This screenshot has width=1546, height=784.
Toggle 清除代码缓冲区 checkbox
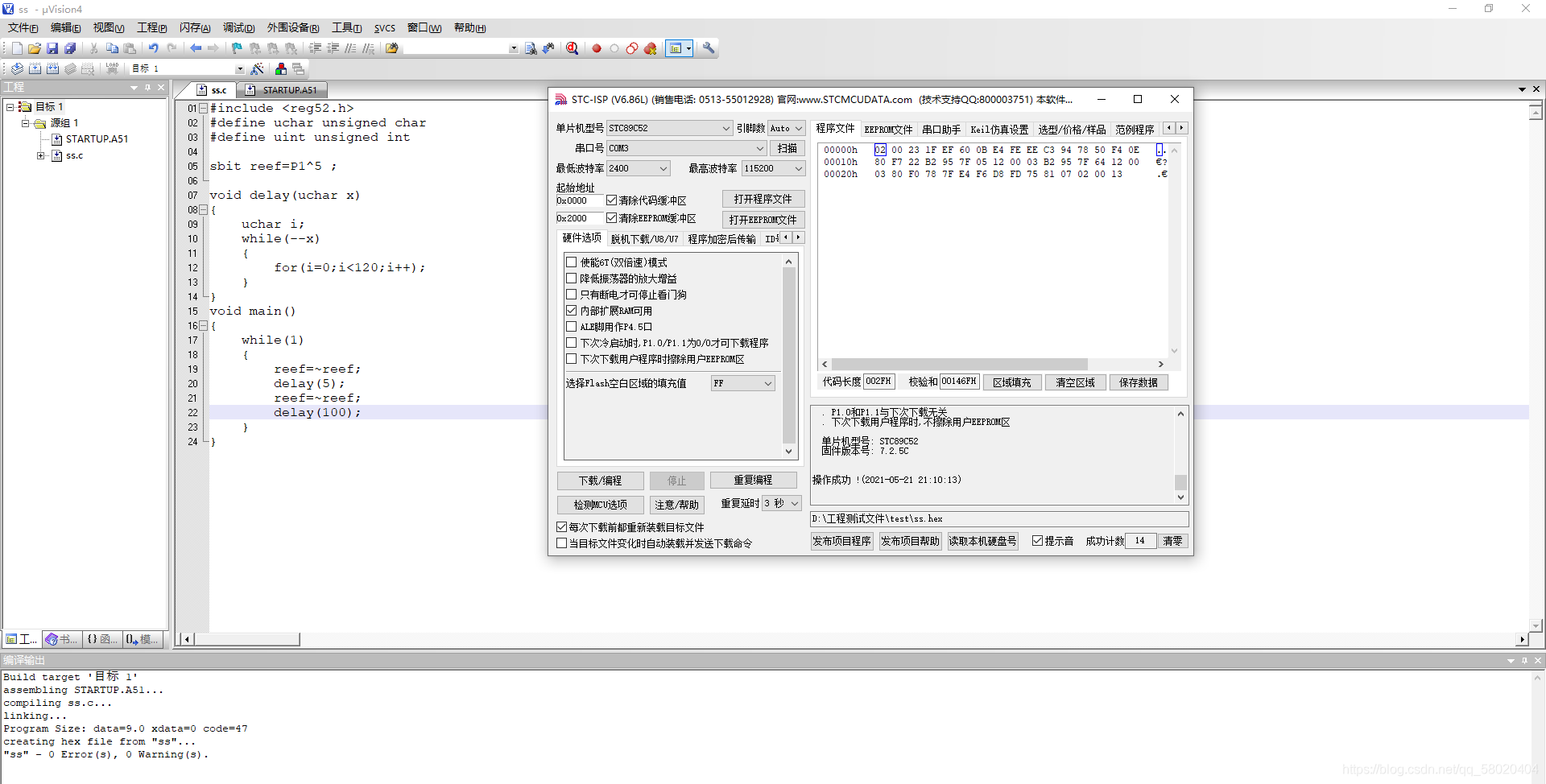pos(612,200)
